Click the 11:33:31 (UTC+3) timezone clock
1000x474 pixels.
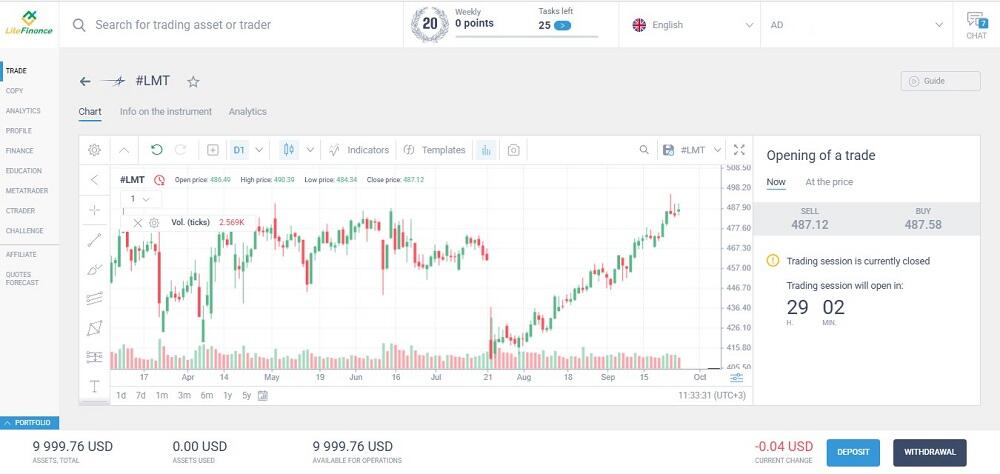coord(712,396)
